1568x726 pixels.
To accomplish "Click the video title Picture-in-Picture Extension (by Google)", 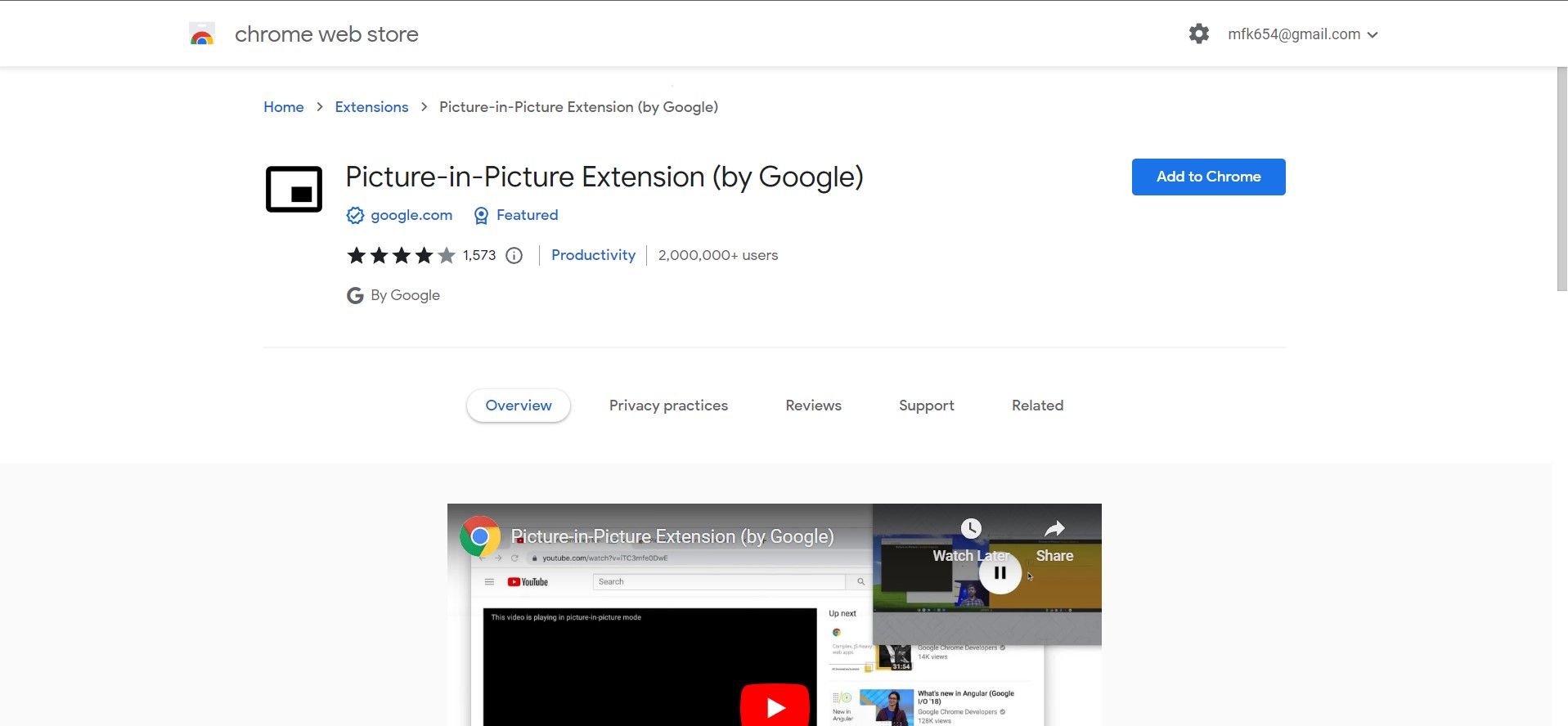I will [672, 536].
